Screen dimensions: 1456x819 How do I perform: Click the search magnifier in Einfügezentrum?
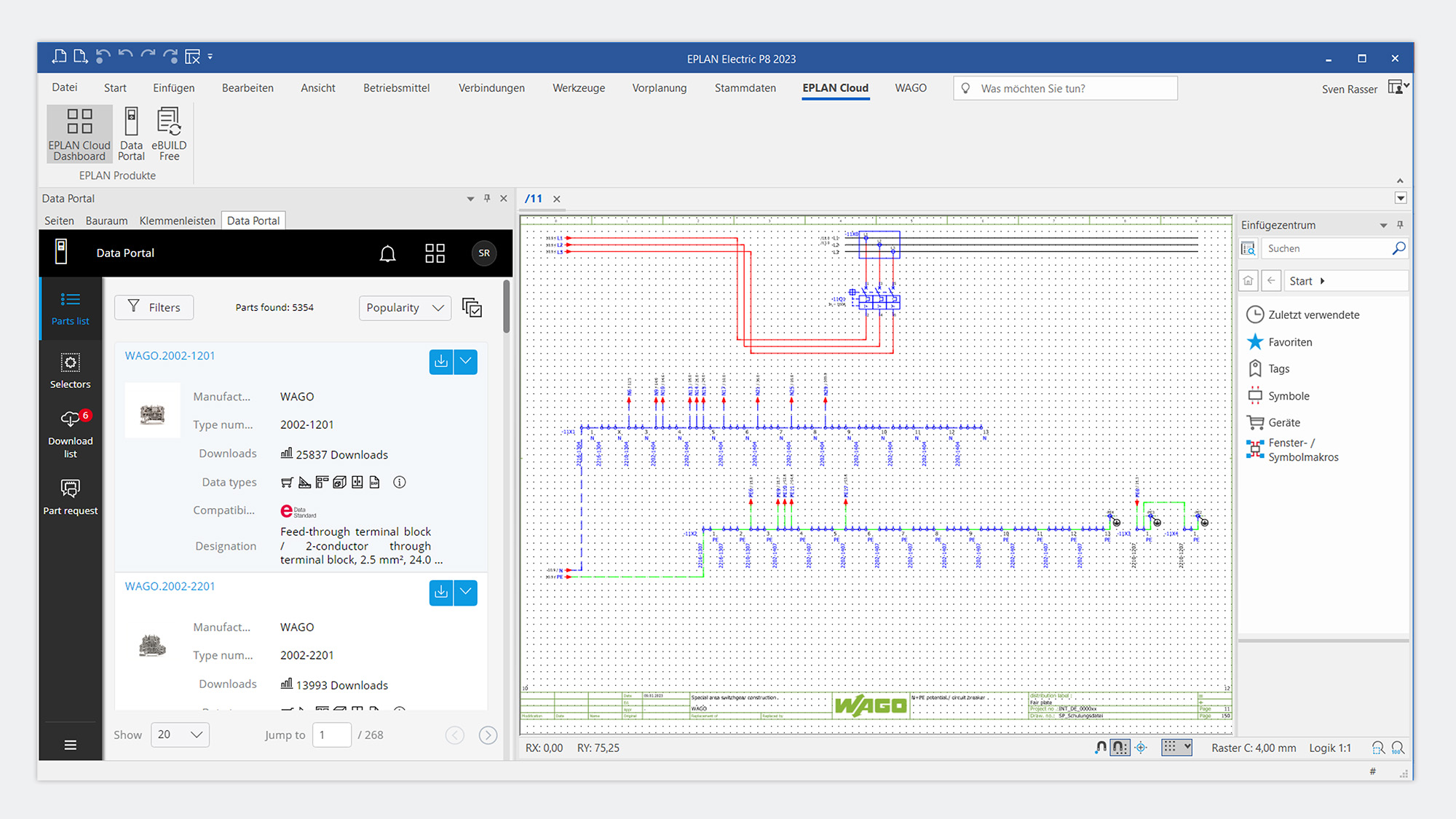[1398, 248]
